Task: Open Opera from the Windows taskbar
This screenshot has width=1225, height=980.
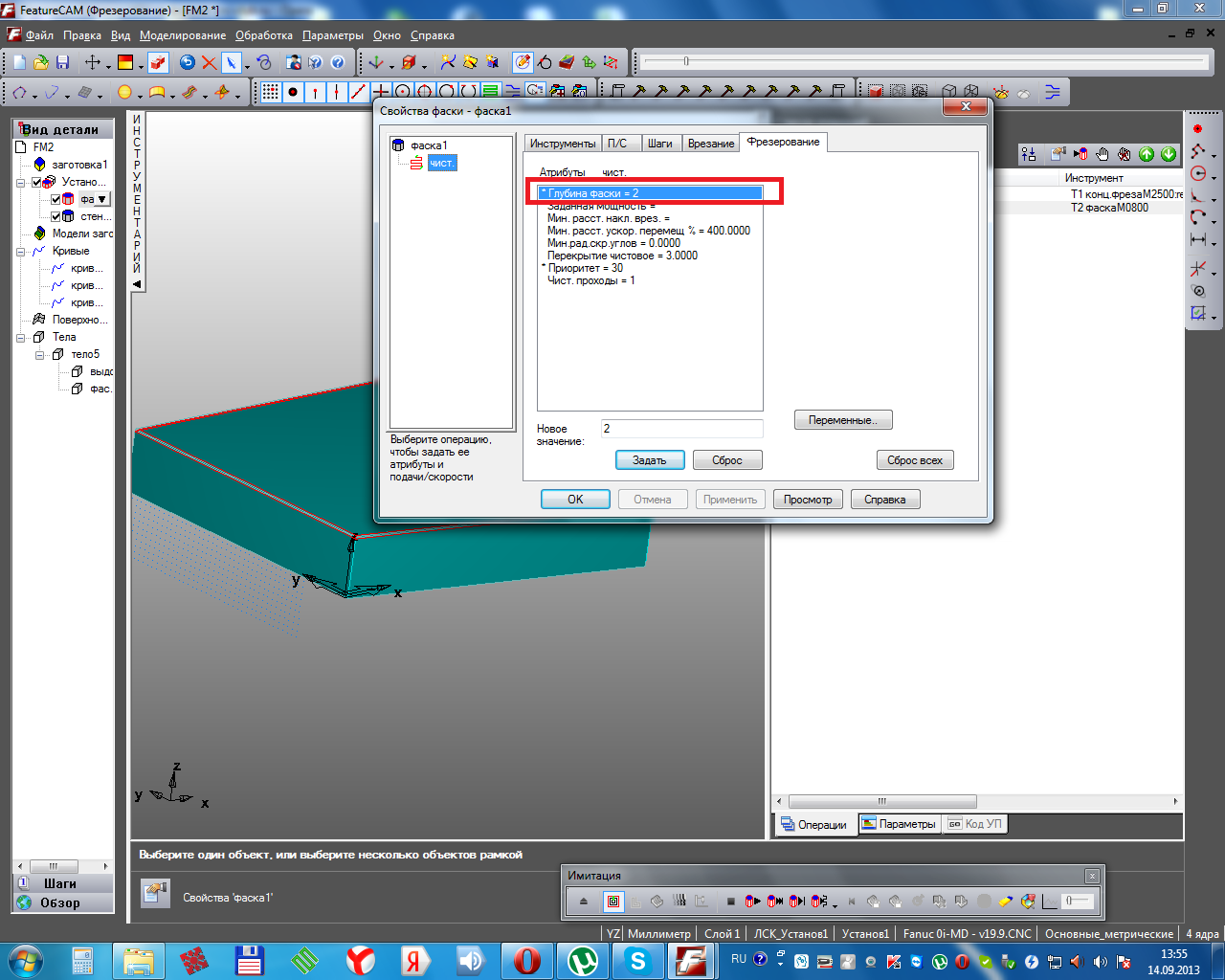Action: pos(525,960)
